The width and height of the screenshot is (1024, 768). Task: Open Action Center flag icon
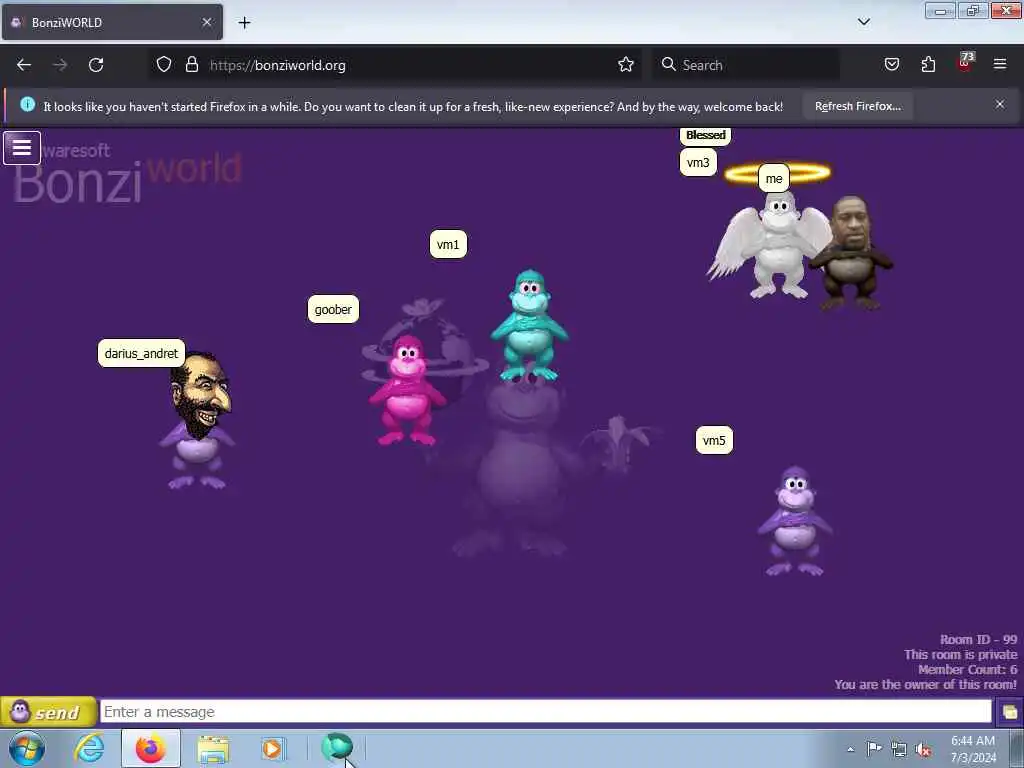point(874,748)
